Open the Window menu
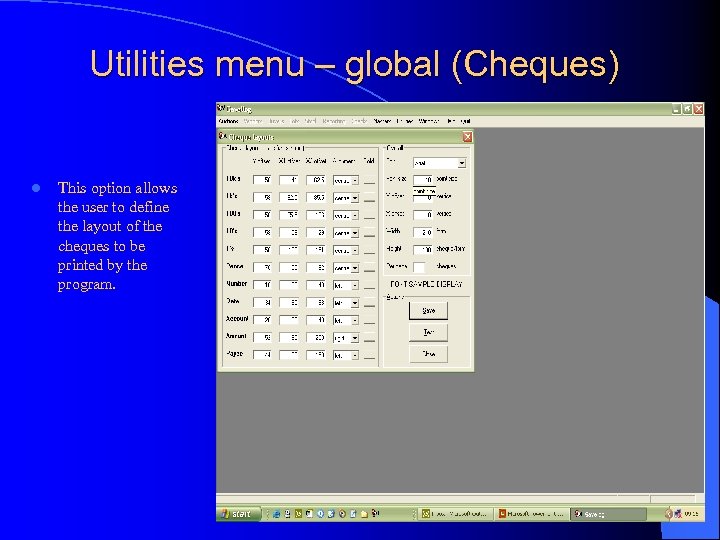 pyautogui.click(x=428, y=121)
